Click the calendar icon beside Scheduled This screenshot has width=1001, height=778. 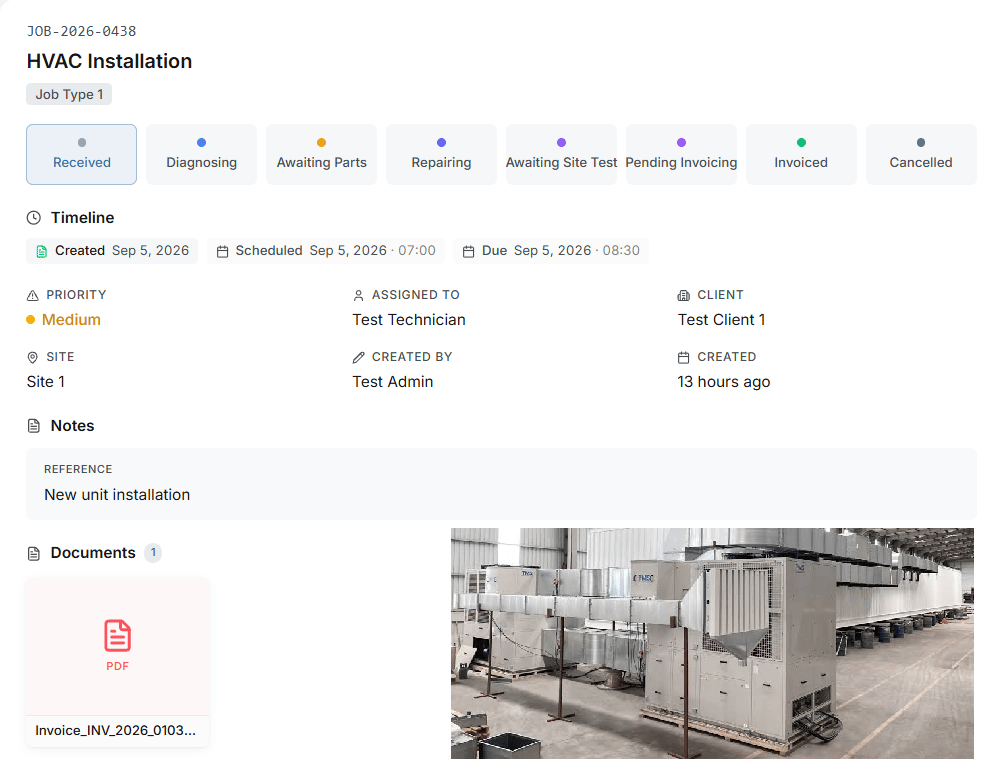point(222,251)
